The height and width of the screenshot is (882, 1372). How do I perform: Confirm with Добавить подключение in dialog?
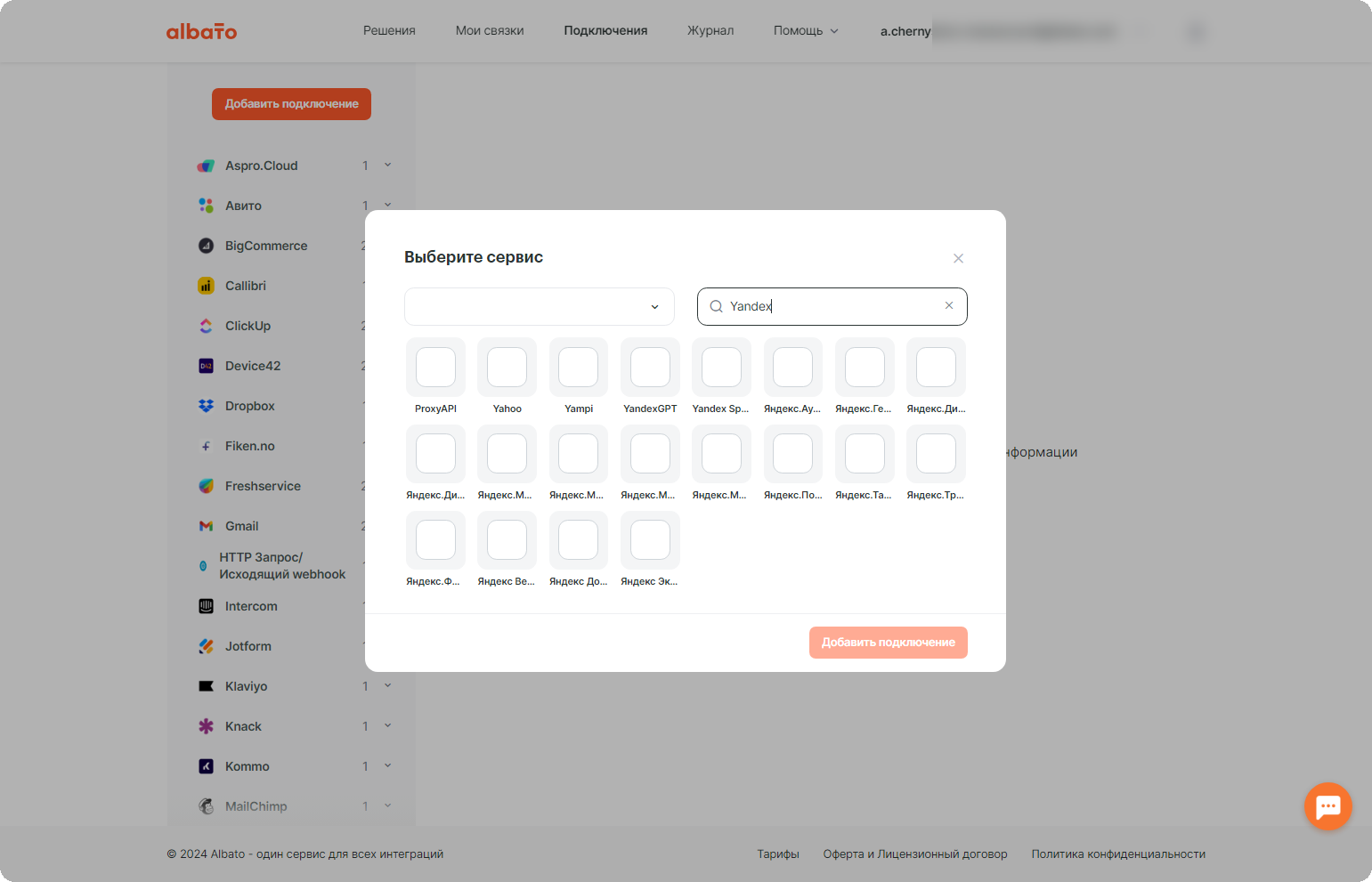889,643
